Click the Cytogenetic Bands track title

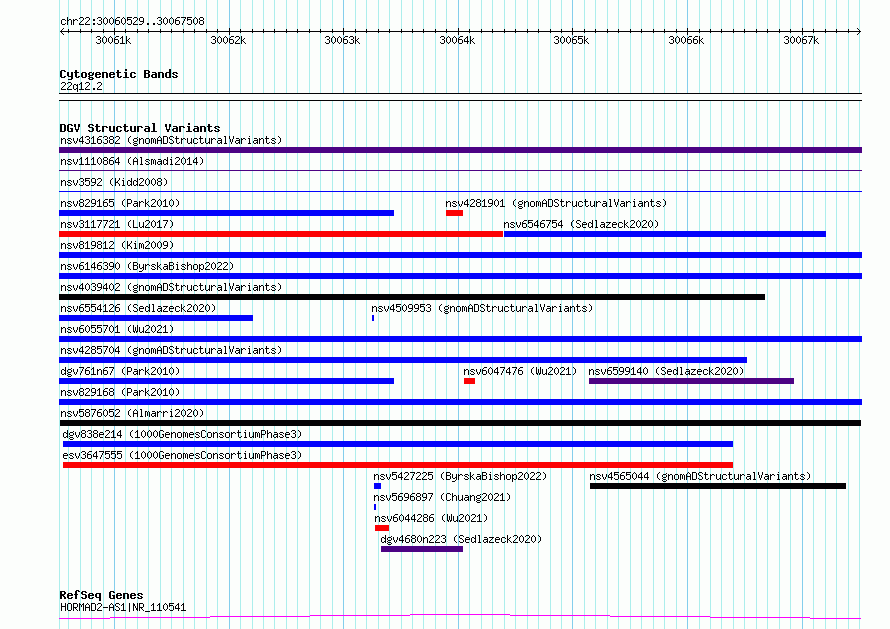(x=119, y=74)
